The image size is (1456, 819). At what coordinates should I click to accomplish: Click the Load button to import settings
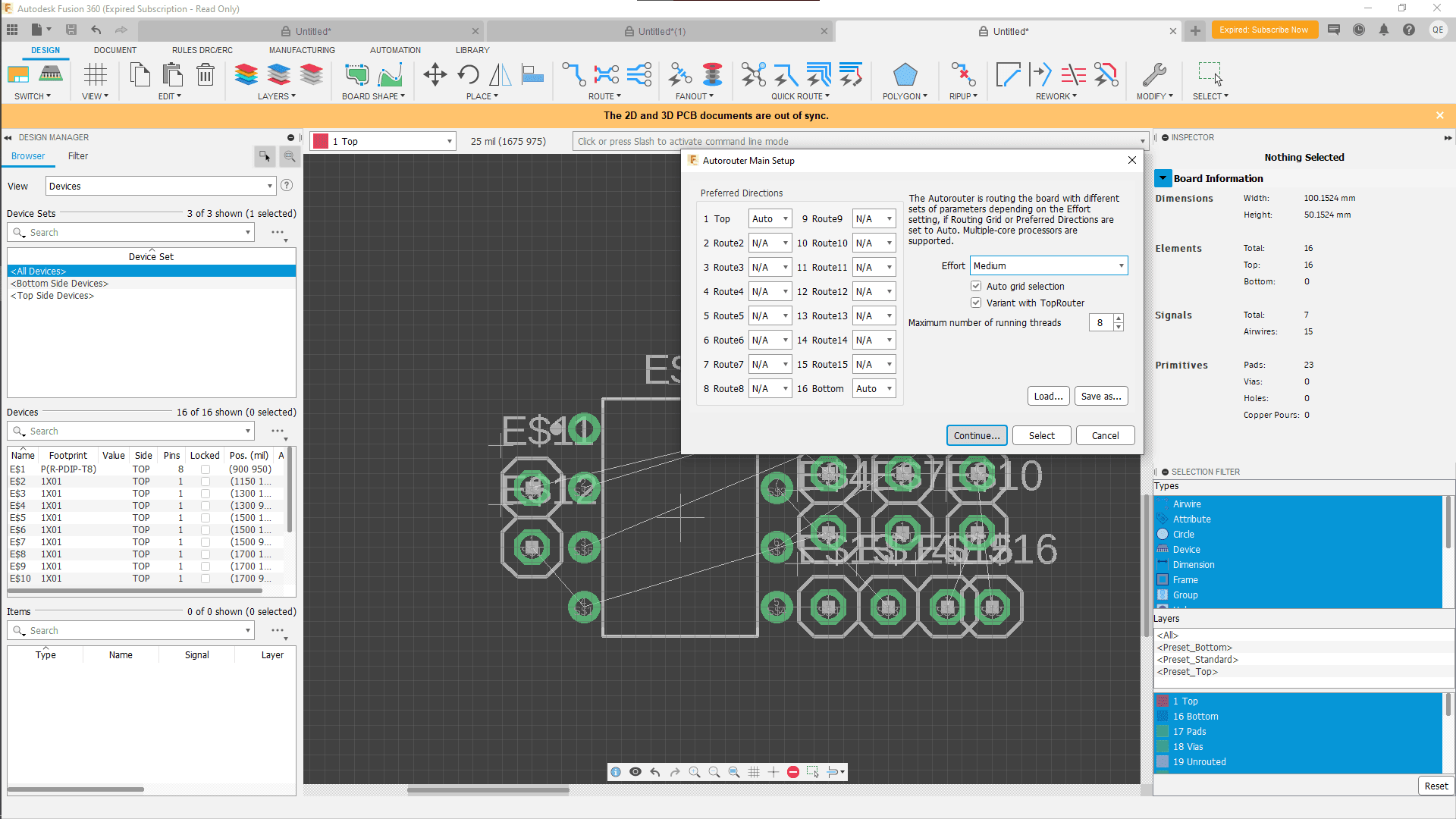click(1047, 396)
